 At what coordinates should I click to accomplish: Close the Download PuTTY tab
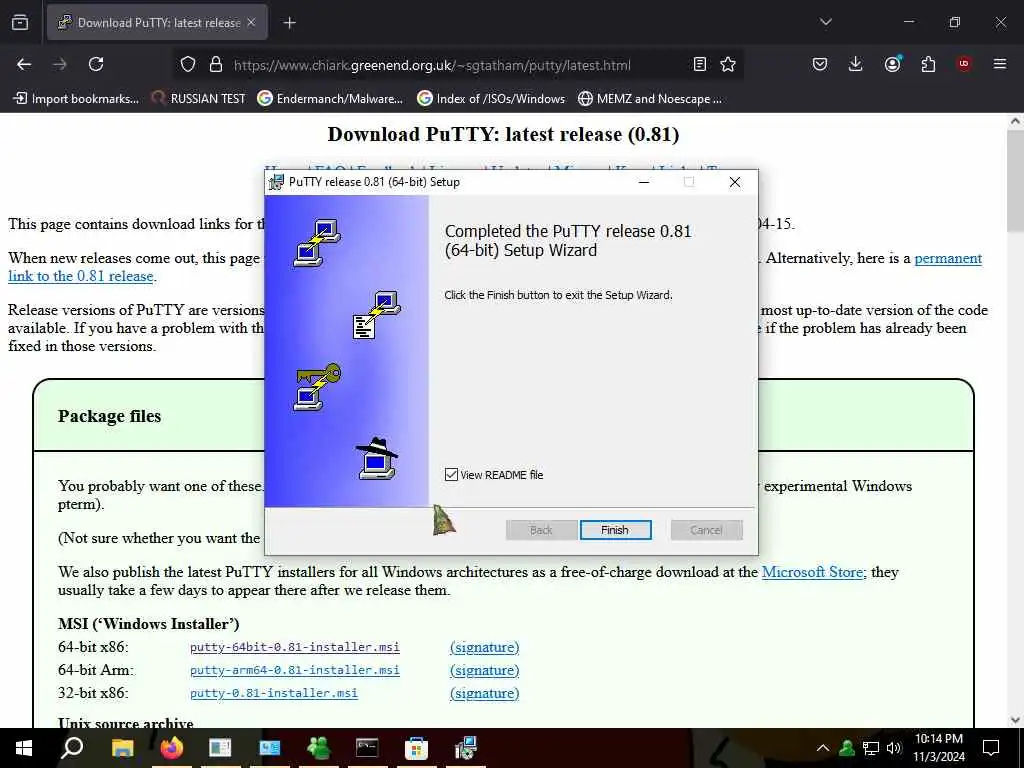click(251, 22)
